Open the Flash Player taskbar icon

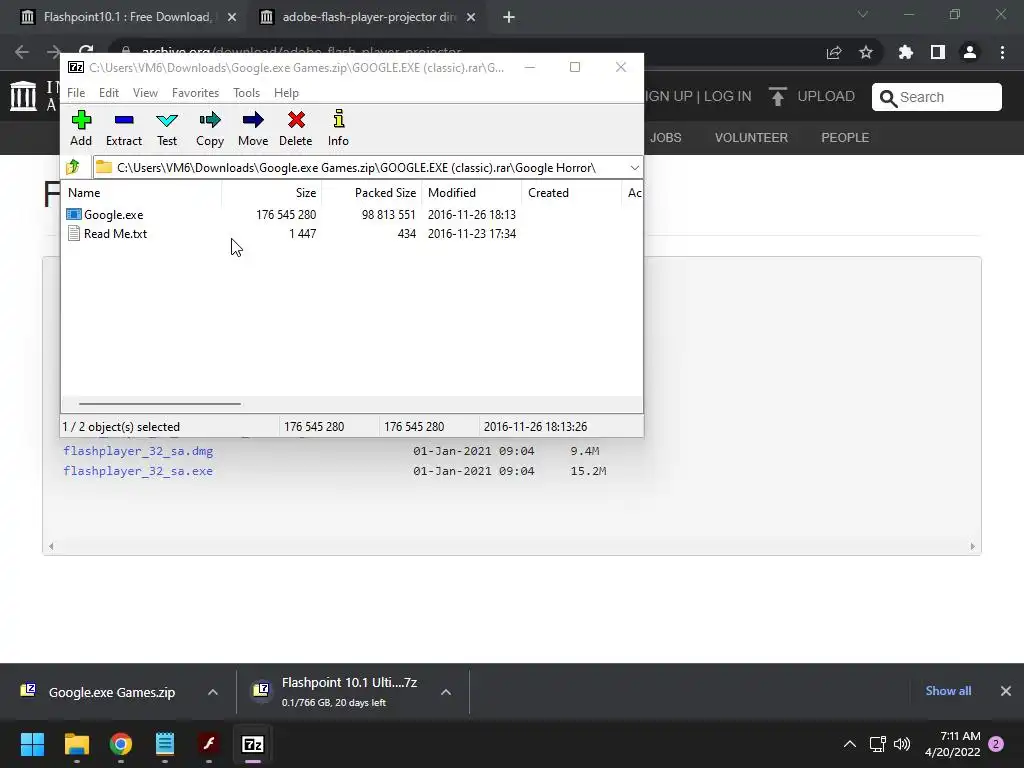208,744
